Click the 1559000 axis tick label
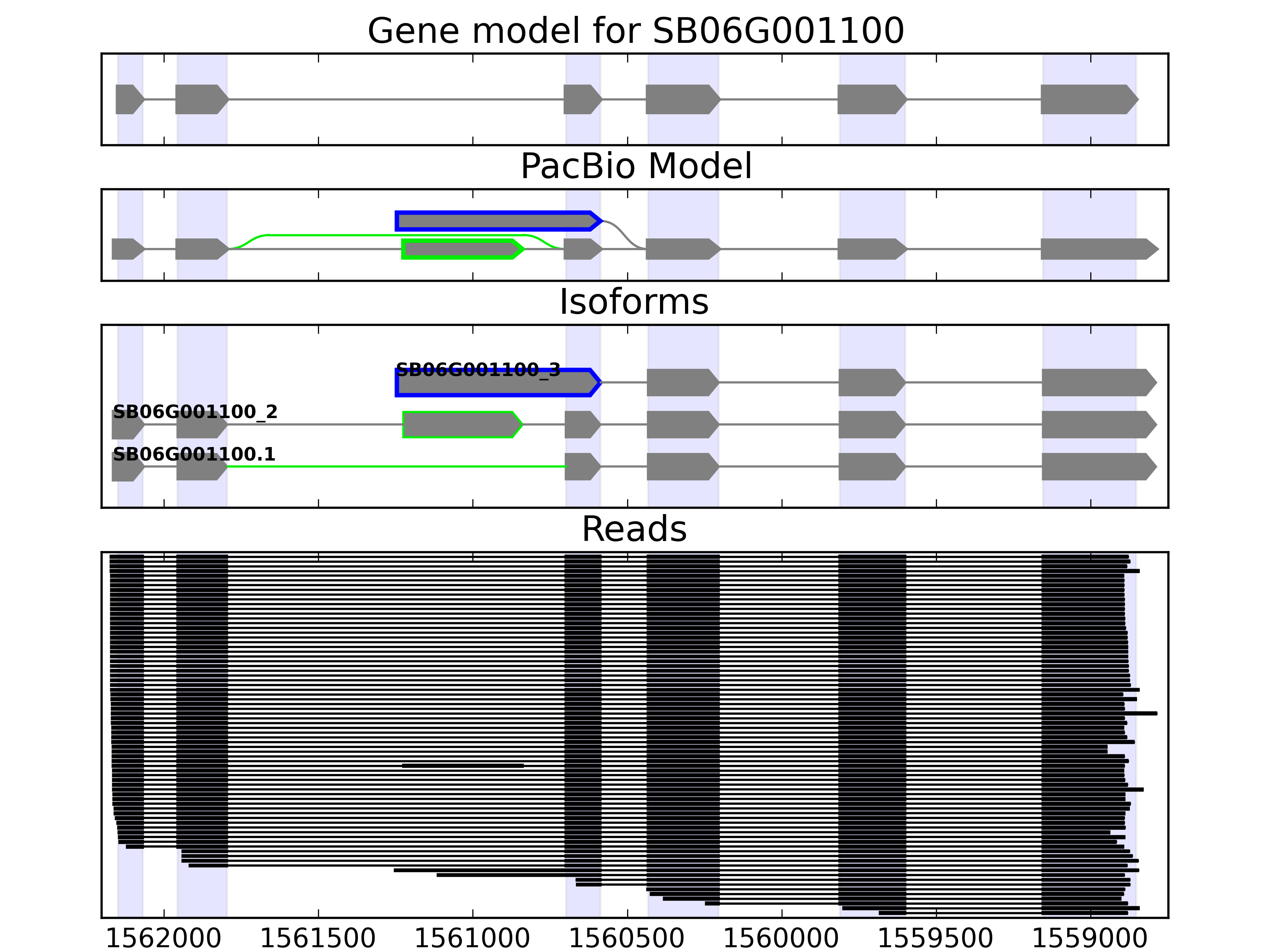 coord(1090,939)
